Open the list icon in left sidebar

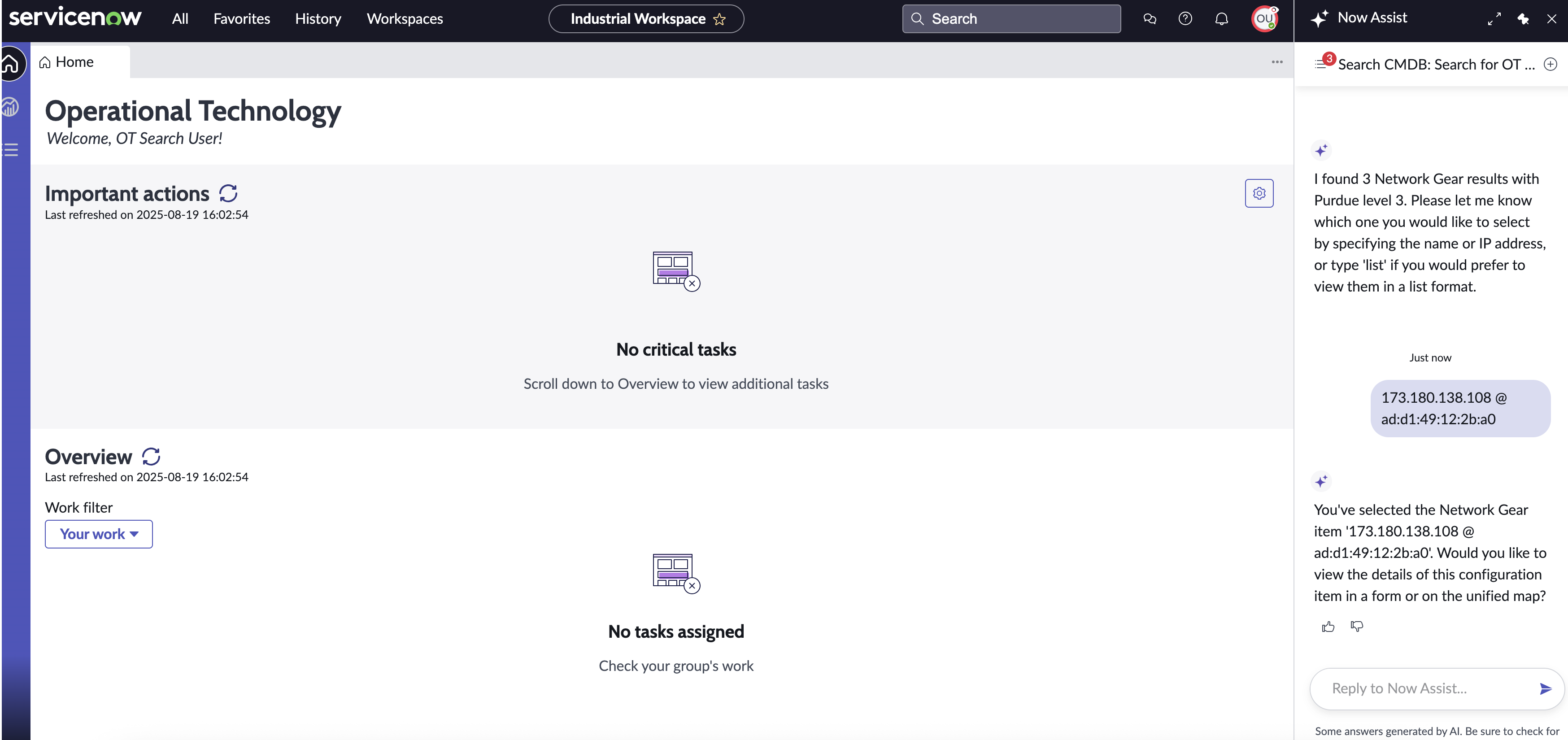coord(10,150)
